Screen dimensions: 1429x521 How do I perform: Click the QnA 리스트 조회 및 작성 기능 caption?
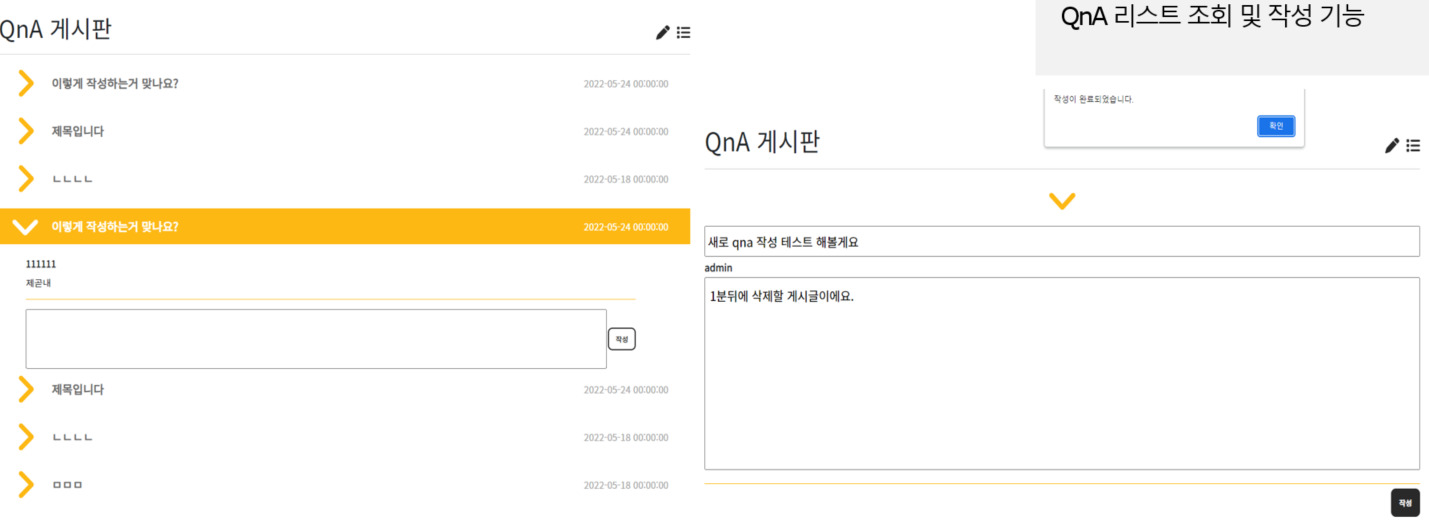click(1213, 17)
